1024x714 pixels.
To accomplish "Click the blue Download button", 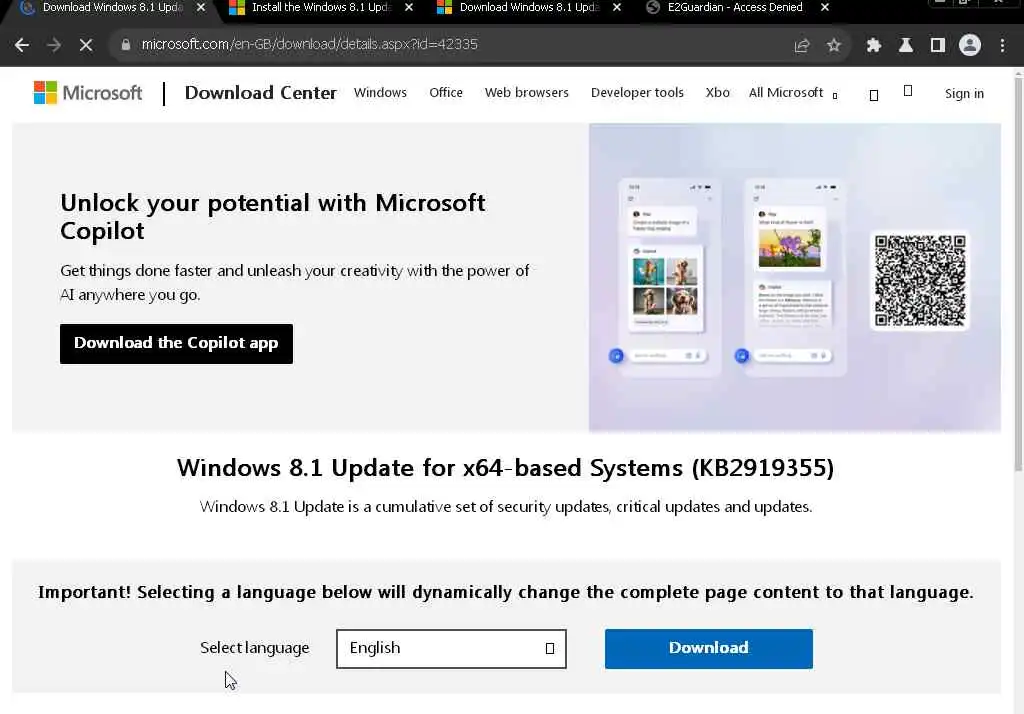I will (x=709, y=649).
